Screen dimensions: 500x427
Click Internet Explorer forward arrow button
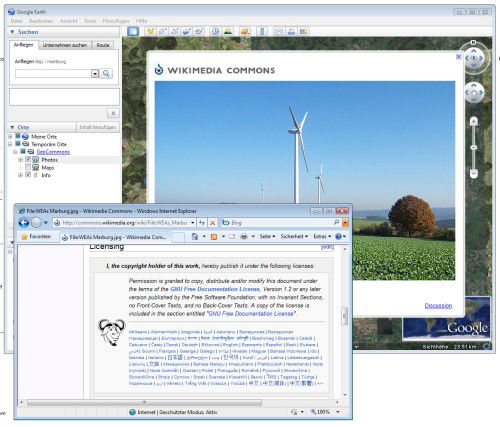click(36, 222)
